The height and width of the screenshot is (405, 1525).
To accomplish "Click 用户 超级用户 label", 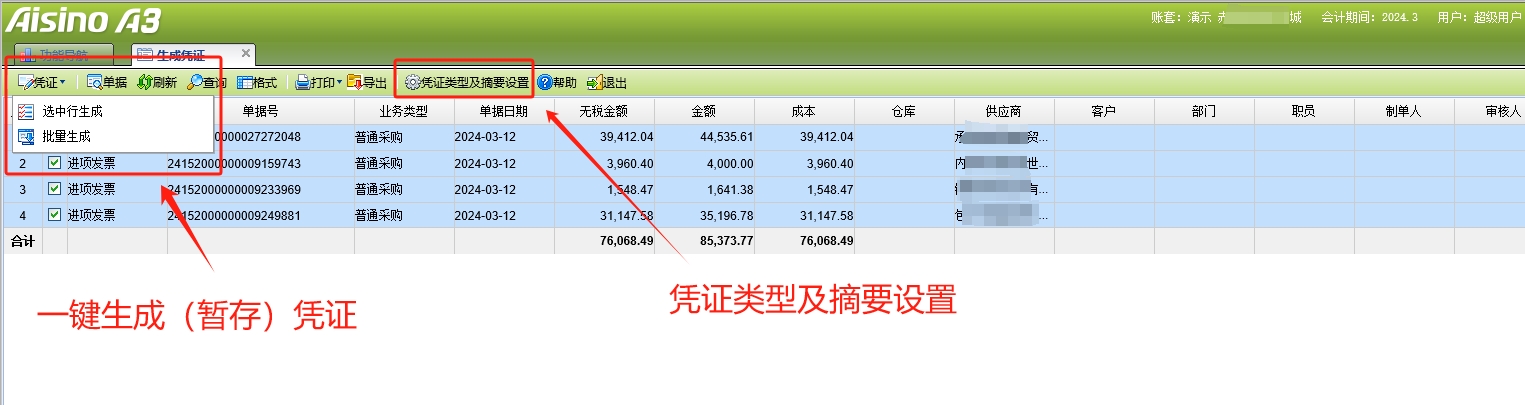I will click(1479, 18).
